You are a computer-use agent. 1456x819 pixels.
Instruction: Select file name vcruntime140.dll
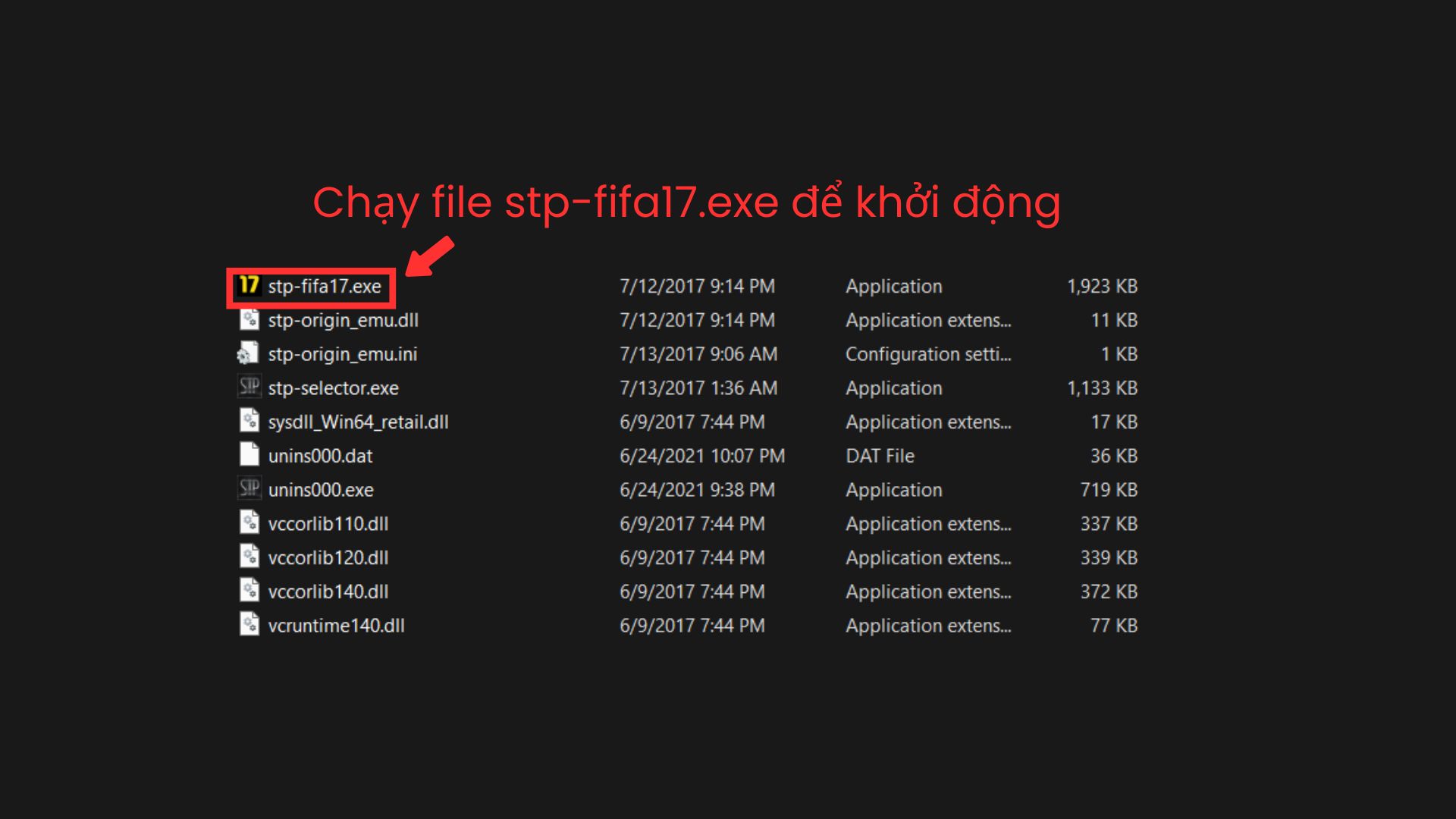pyautogui.click(x=336, y=626)
